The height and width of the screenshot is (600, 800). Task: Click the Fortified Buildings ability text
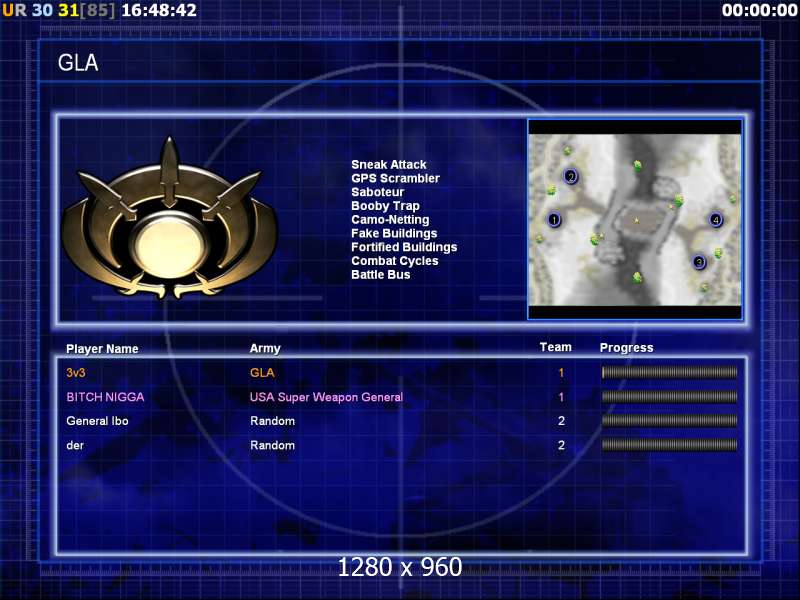pos(404,247)
